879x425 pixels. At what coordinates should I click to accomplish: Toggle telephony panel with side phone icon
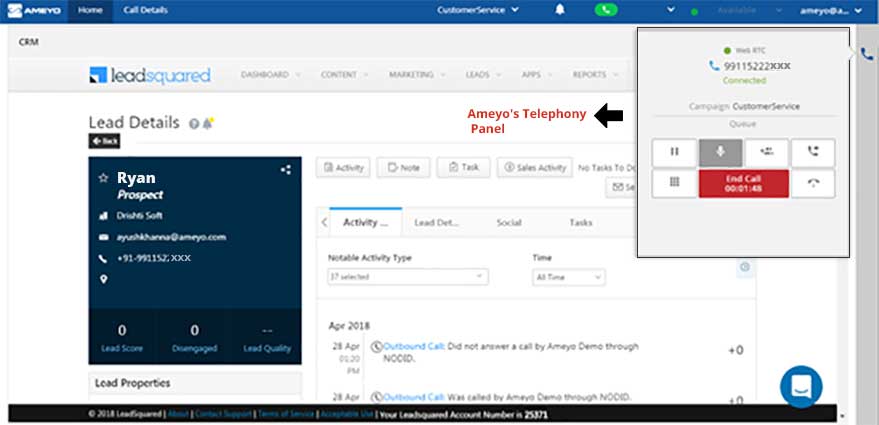pos(867,54)
